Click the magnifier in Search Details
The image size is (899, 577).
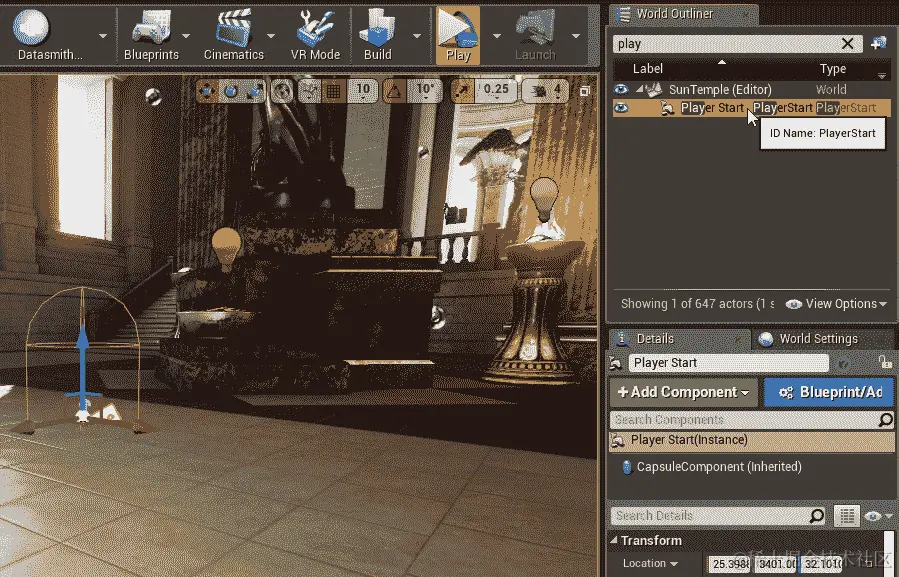pos(817,516)
